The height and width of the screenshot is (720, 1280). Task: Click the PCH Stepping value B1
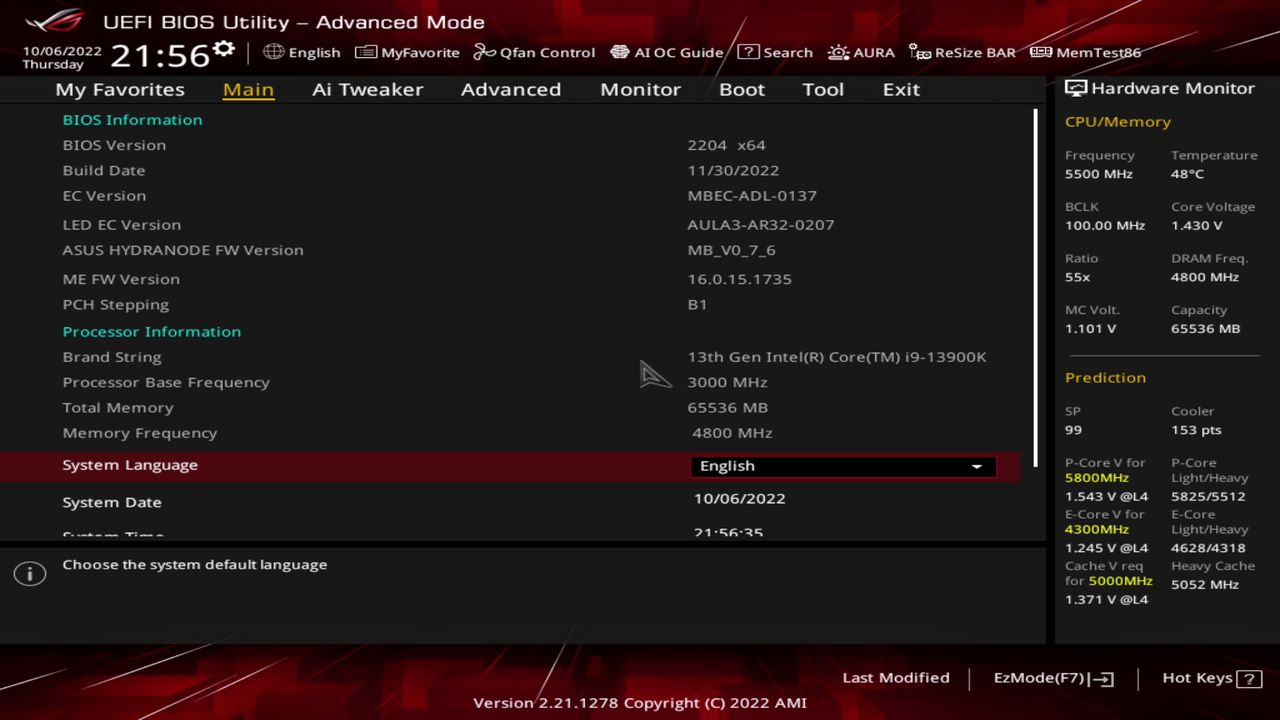pos(697,304)
